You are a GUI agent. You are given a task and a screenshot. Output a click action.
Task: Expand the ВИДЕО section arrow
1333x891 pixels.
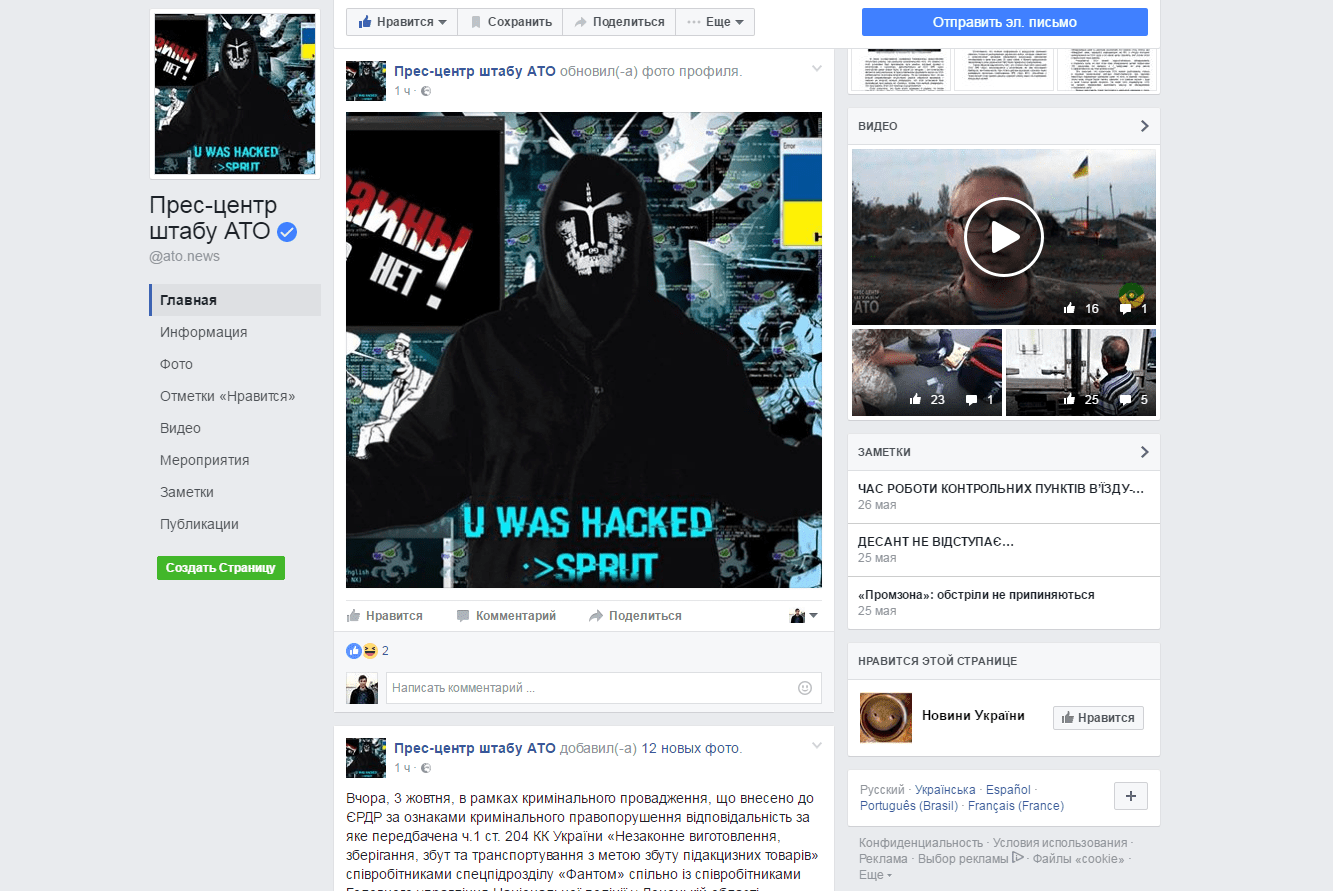coord(1145,126)
